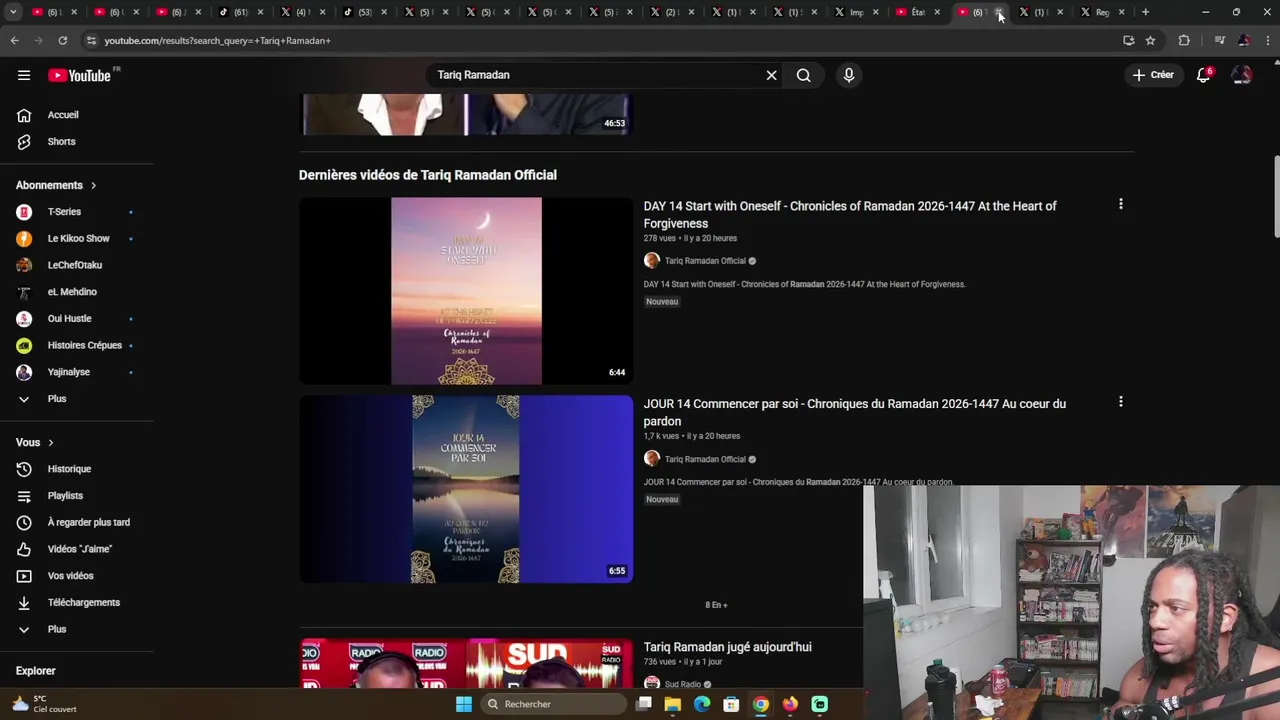The height and width of the screenshot is (720, 1280).
Task: Open JOUR 14 Commencer par soi thumbnail
Action: coord(466,489)
